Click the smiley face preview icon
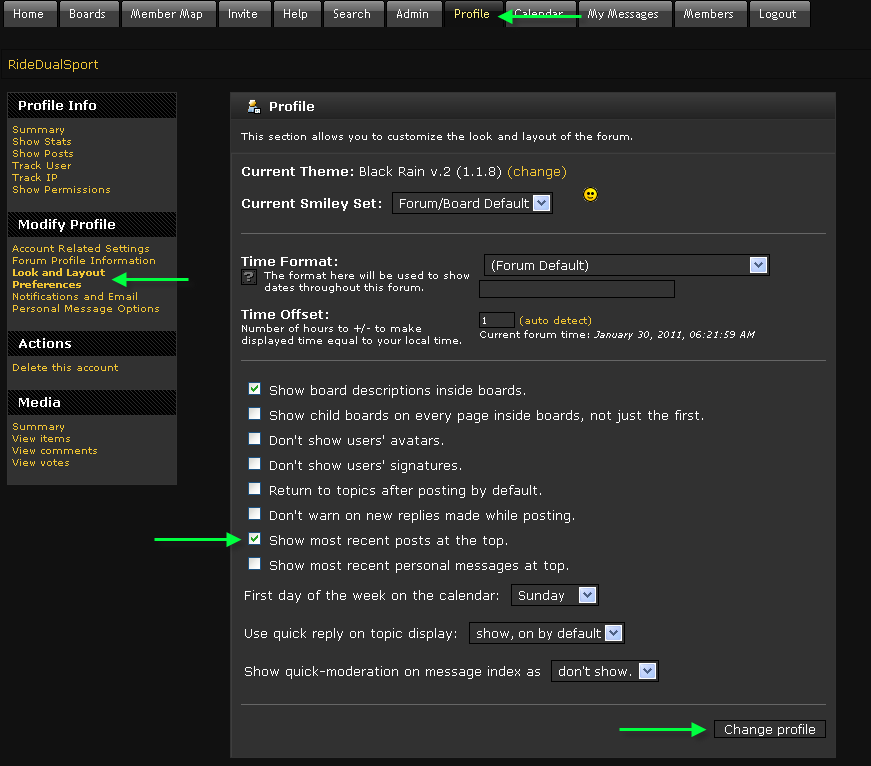The height and width of the screenshot is (766, 871). tap(590, 195)
